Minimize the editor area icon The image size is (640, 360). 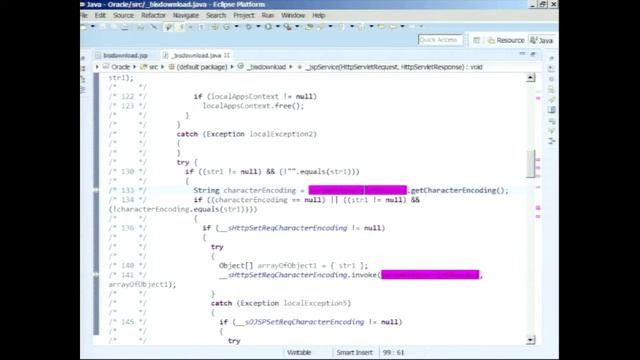522,53
